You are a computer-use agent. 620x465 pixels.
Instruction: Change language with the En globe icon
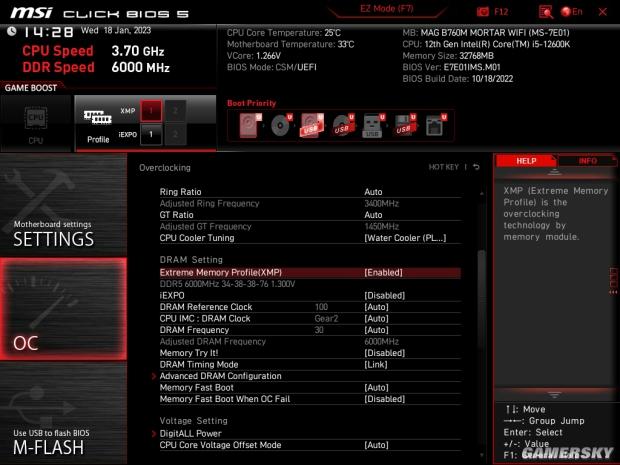click(572, 12)
